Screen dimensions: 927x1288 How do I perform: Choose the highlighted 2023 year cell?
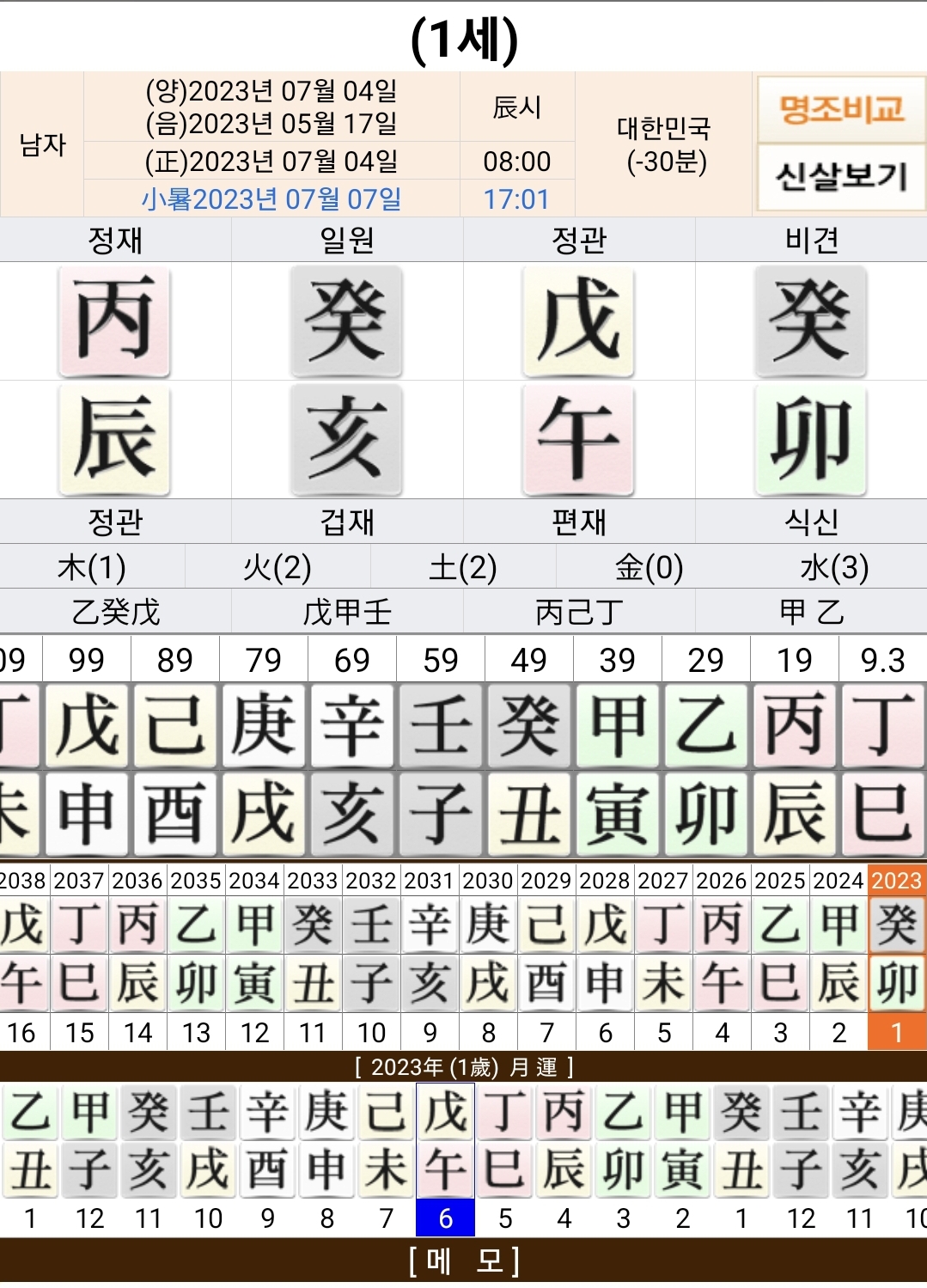pyautogui.click(x=897, y=881)
